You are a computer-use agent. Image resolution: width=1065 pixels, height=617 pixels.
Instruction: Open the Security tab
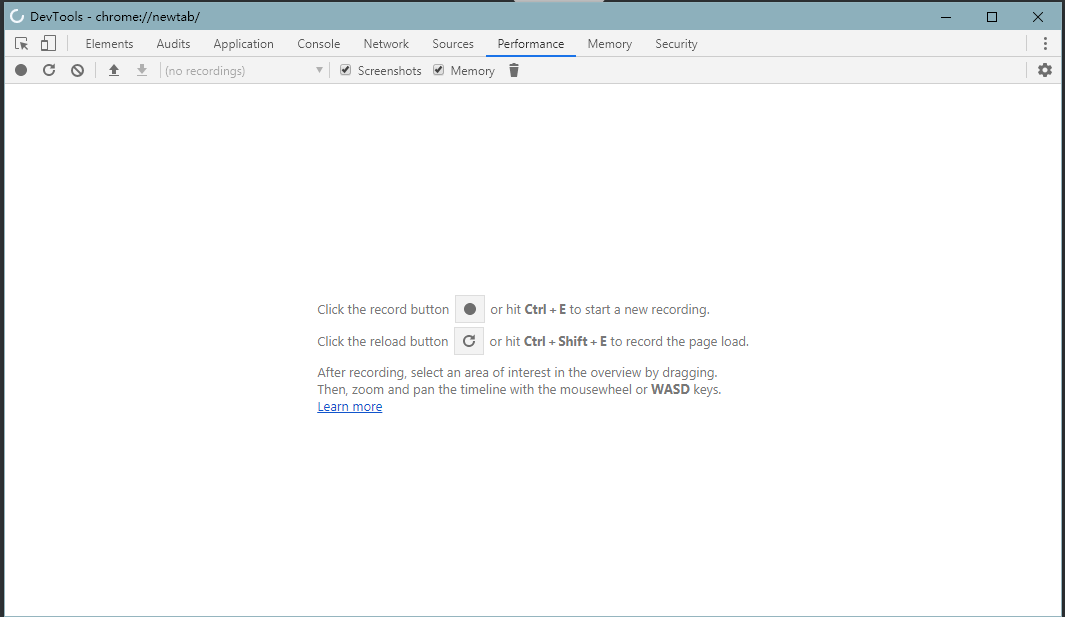[x=676, y=44]
